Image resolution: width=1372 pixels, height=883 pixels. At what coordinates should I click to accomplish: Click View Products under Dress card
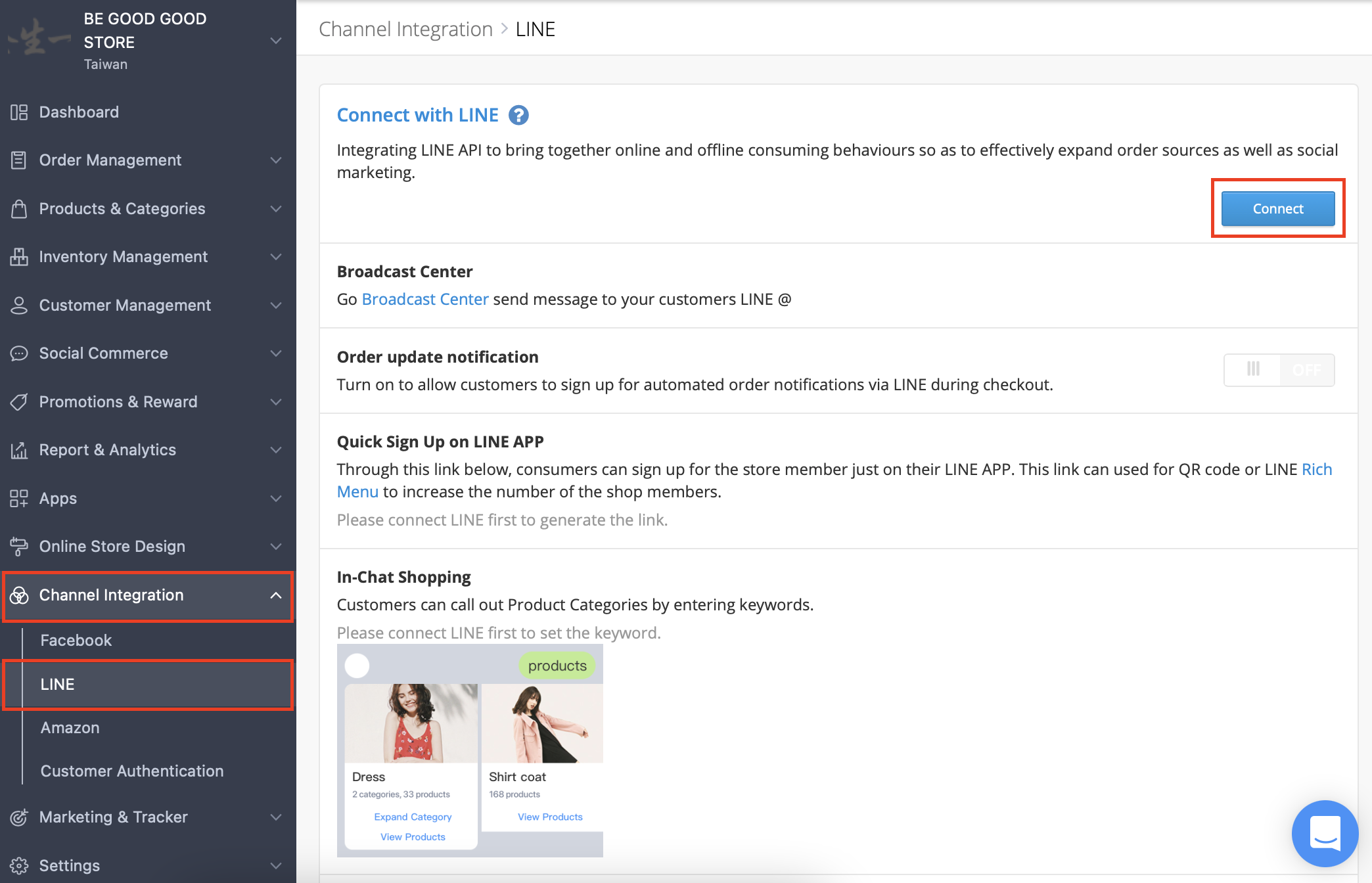413,837
